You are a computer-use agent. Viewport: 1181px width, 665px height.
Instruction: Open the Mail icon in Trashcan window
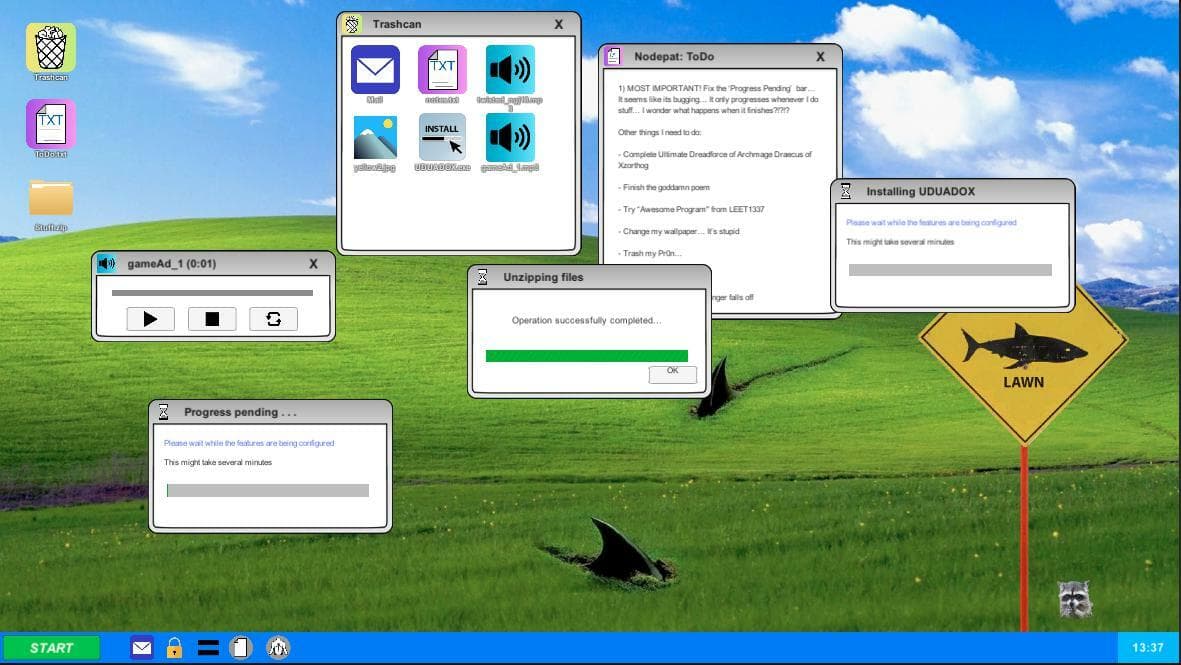[375, 69]
